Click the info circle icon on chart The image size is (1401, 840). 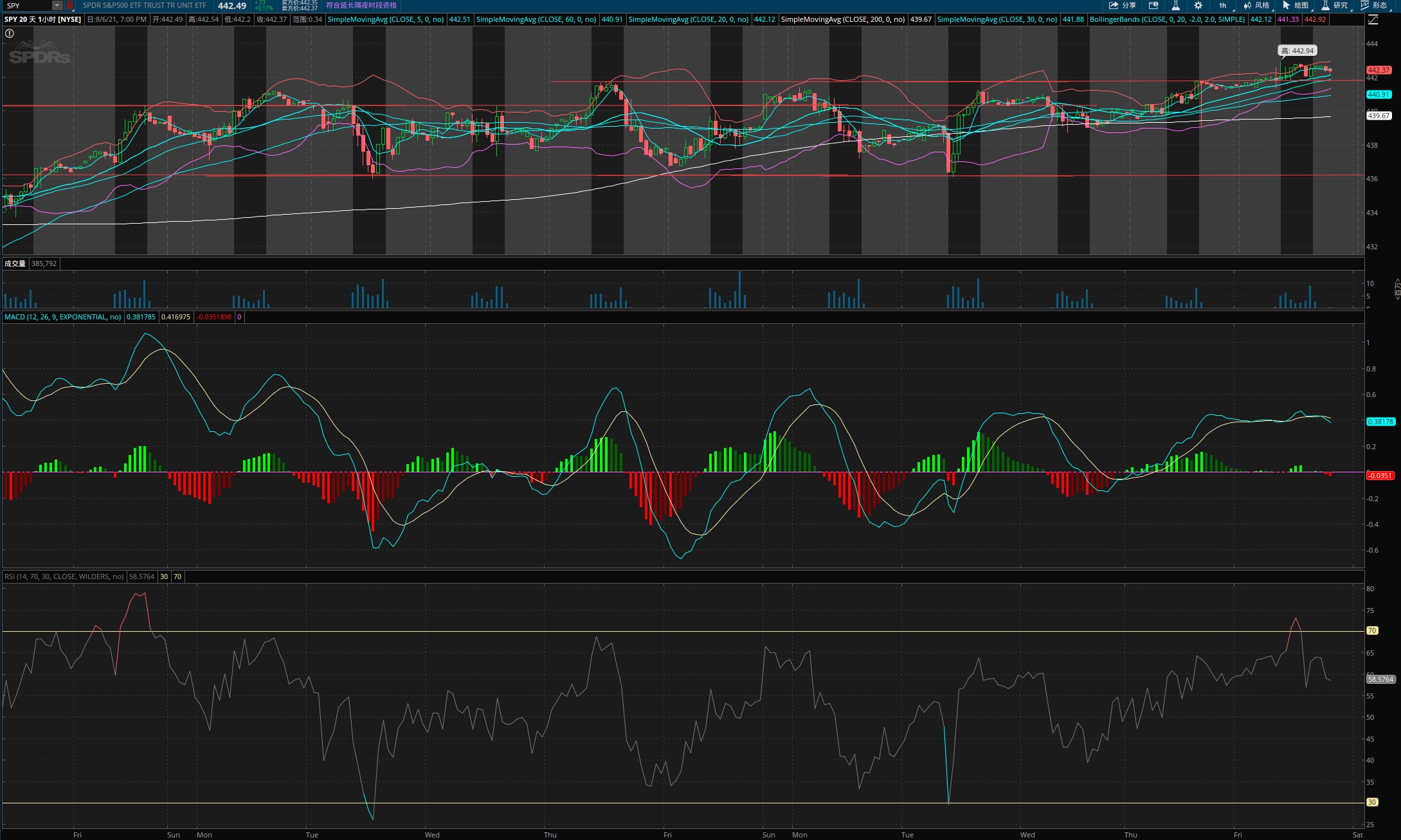(x=9, y=33)
